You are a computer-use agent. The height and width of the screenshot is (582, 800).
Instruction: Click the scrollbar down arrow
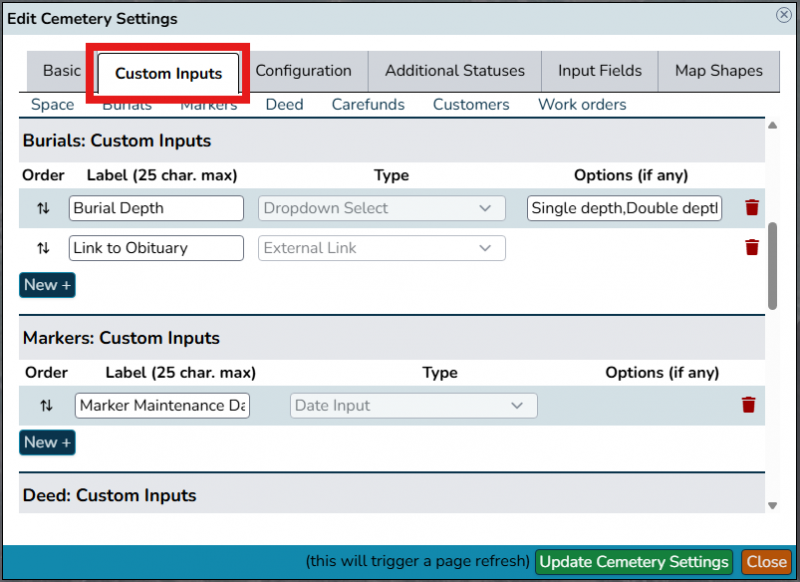click(x=772, y=505)
